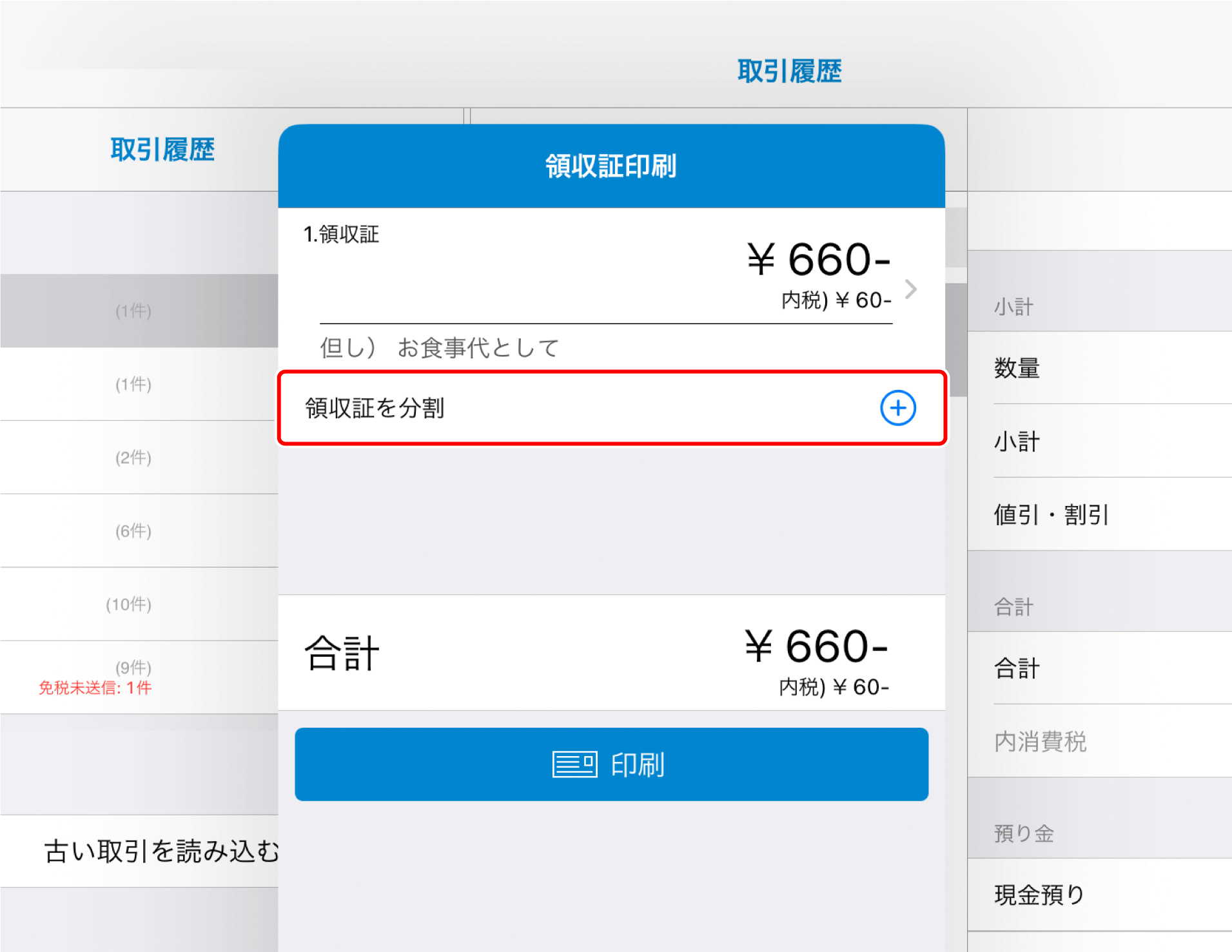Open the (6件) transaction entry
Viewport: 1232px width, 952px height.
tap(133, 531)
